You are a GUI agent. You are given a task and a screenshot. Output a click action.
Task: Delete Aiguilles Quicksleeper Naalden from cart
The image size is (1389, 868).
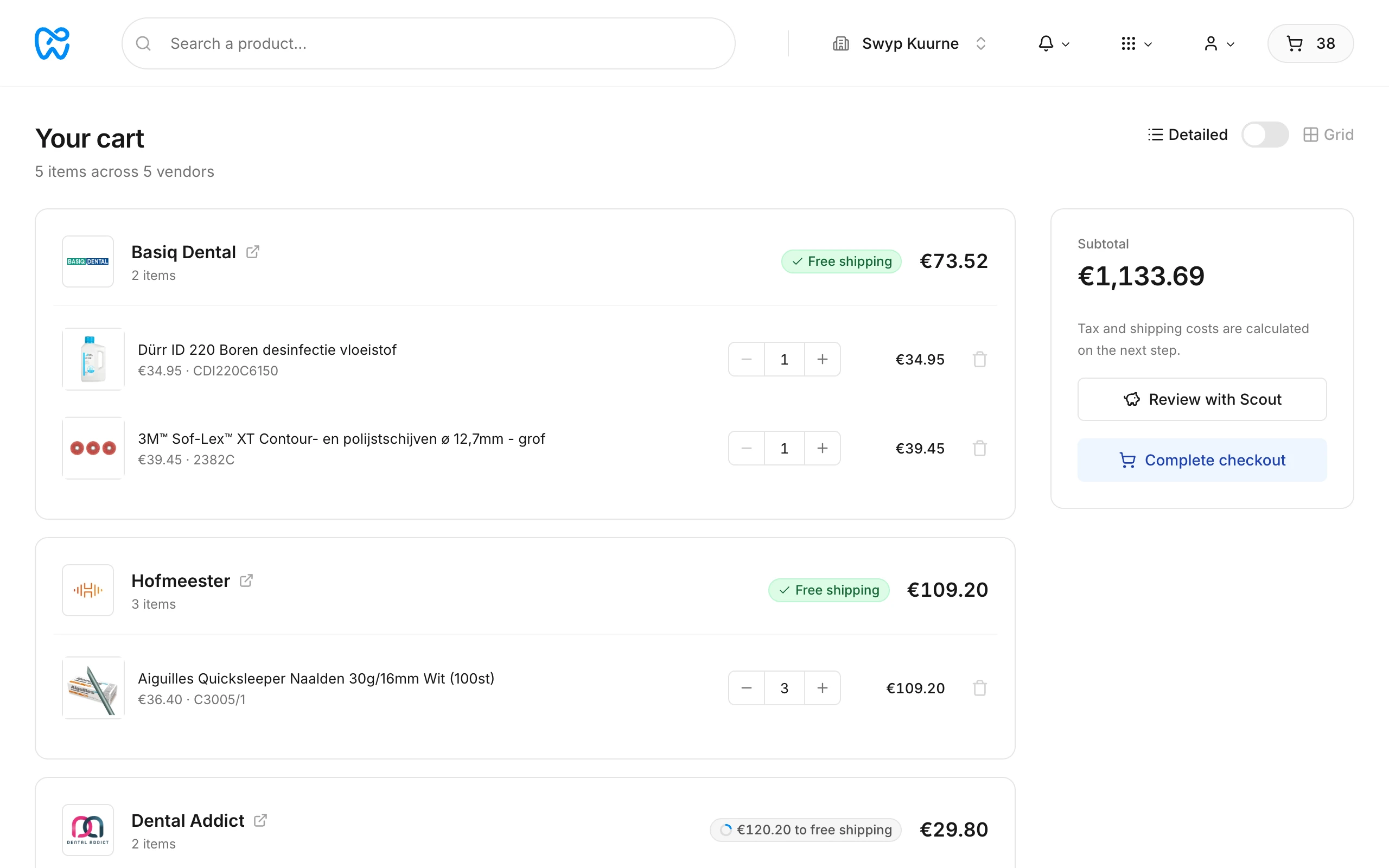[980, 688]
